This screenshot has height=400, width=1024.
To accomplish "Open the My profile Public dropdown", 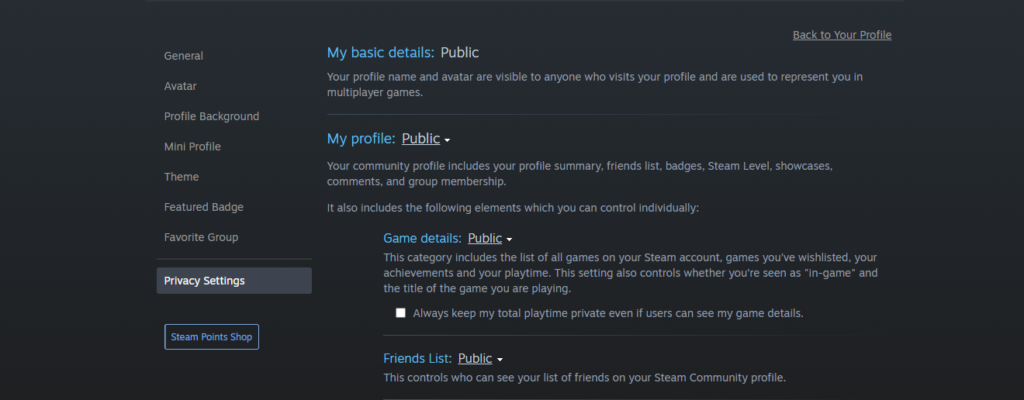I will (x=421, y=139).
